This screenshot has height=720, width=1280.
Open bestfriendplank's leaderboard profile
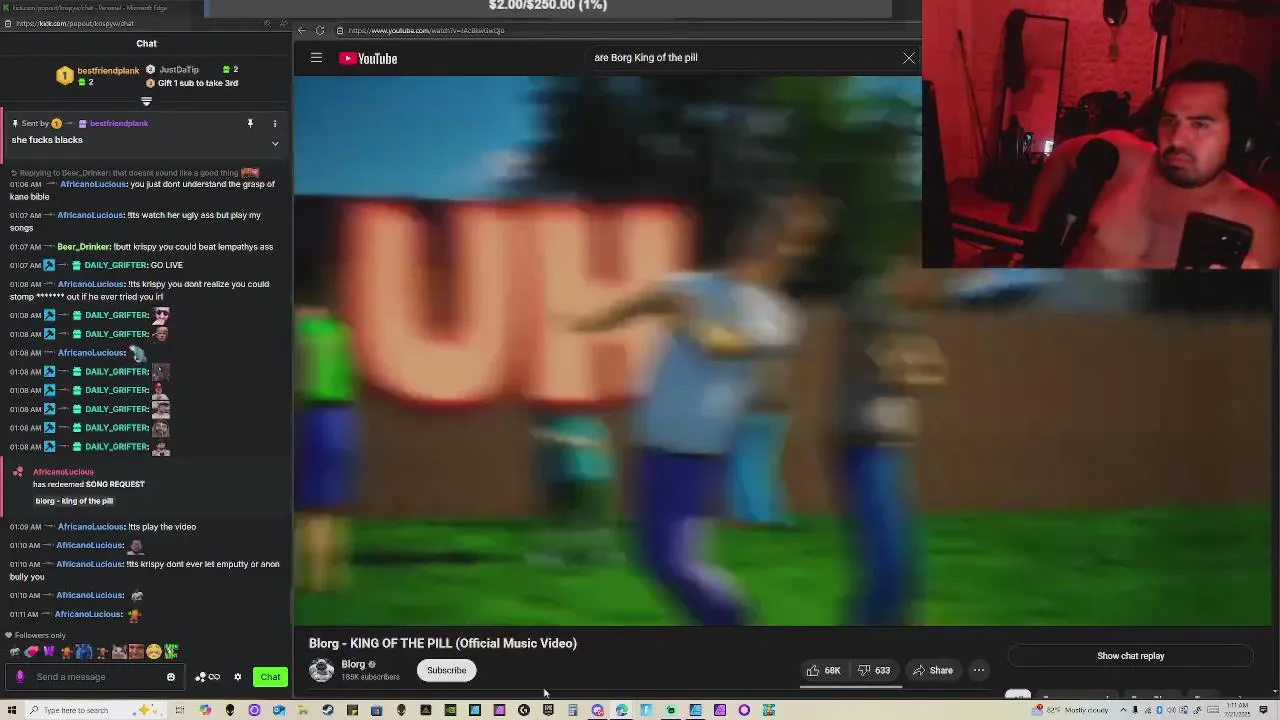(x=108, y=71)
